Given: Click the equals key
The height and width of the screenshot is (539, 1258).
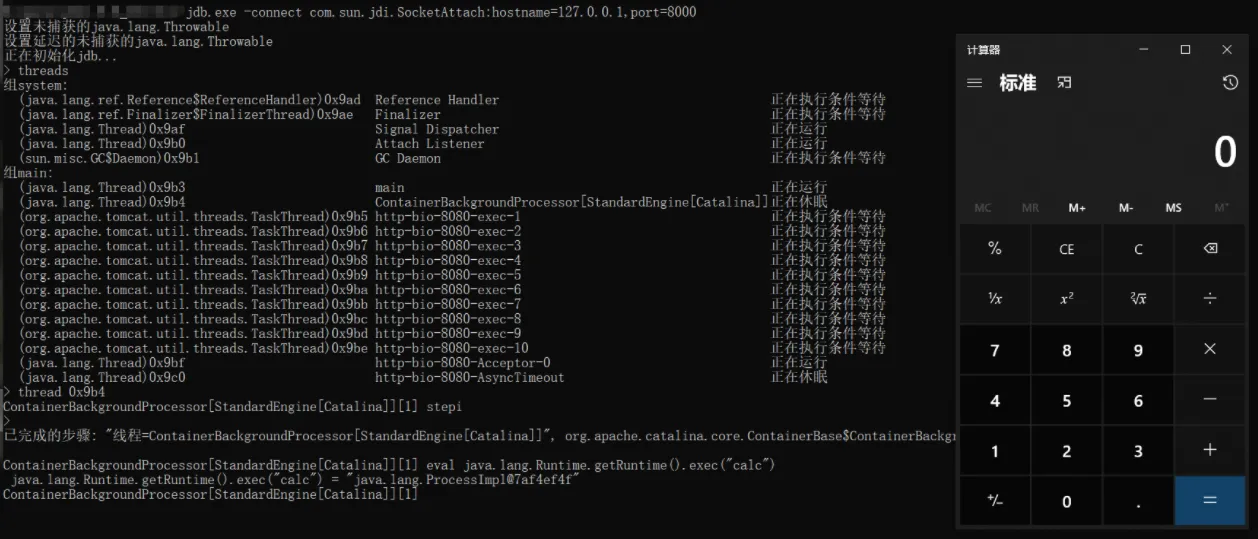Looking at the screenshot, I should click(1210, 501).
